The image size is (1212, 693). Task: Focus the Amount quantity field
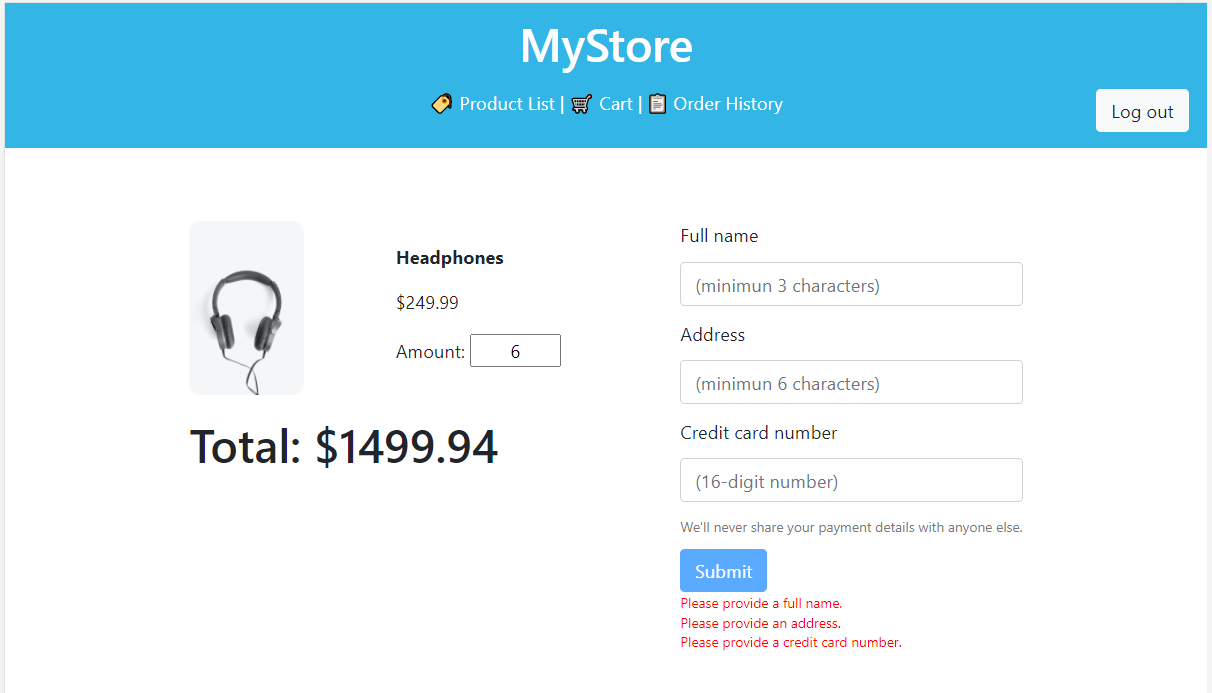click(x=515, y=351)
